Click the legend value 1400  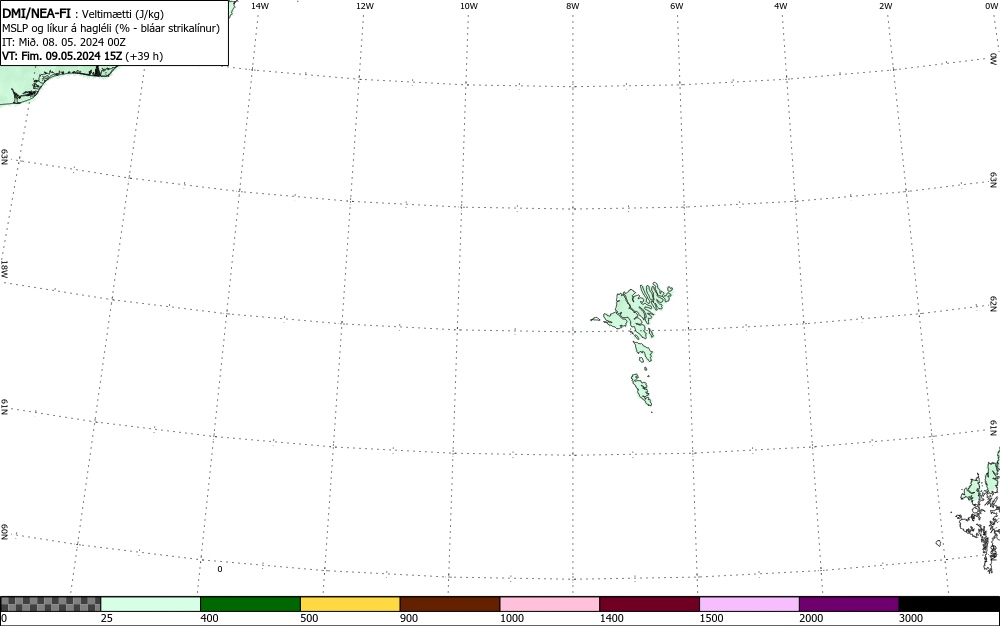pos(612,618)
